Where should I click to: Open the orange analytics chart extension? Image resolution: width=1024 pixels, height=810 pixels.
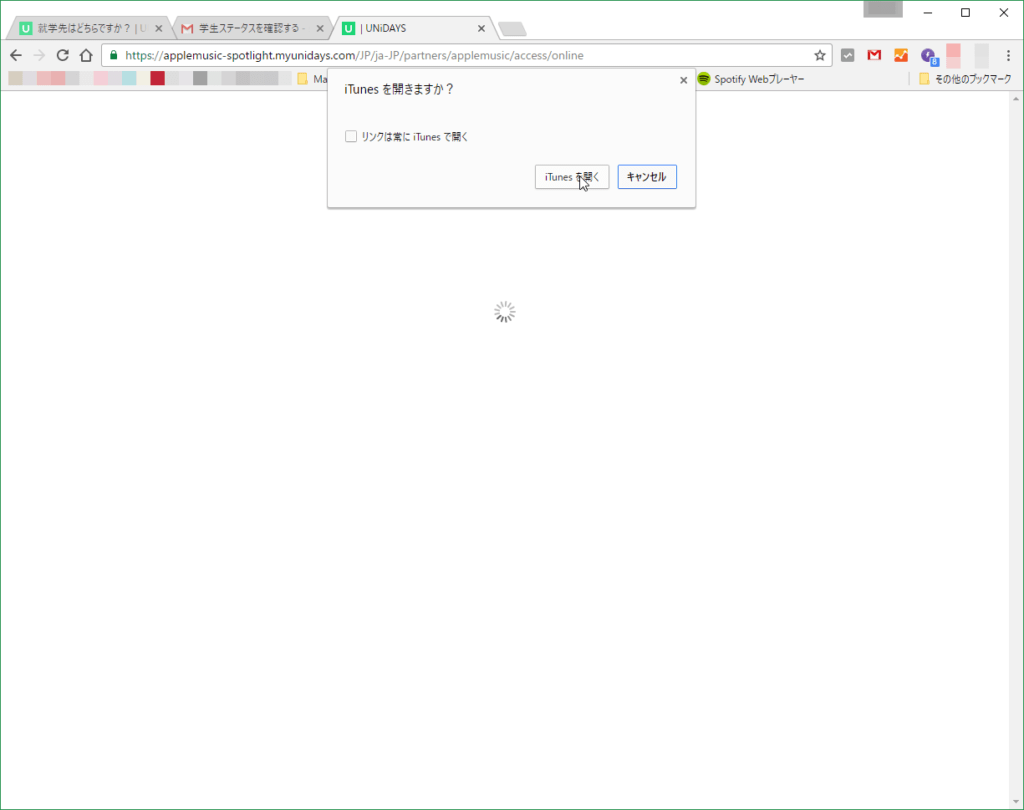(901, 56)
